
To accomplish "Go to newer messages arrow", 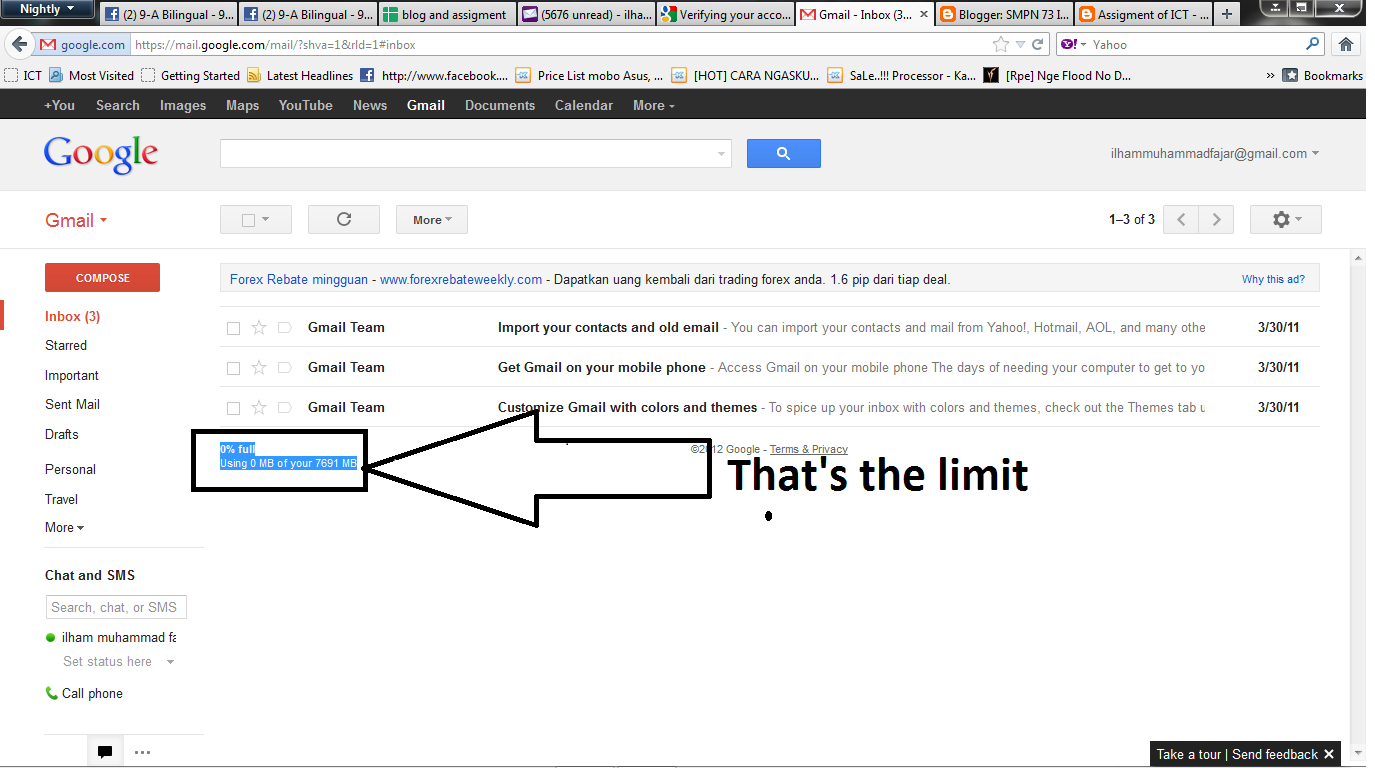I will click(x=1182, y=220).
